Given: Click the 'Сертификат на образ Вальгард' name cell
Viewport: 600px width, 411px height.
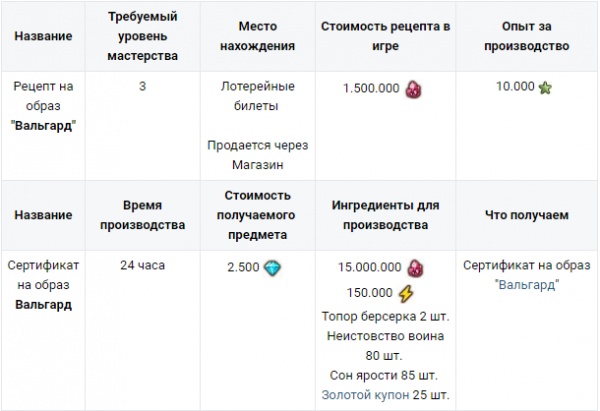Looking at the screenshot, I should point(43,330).
